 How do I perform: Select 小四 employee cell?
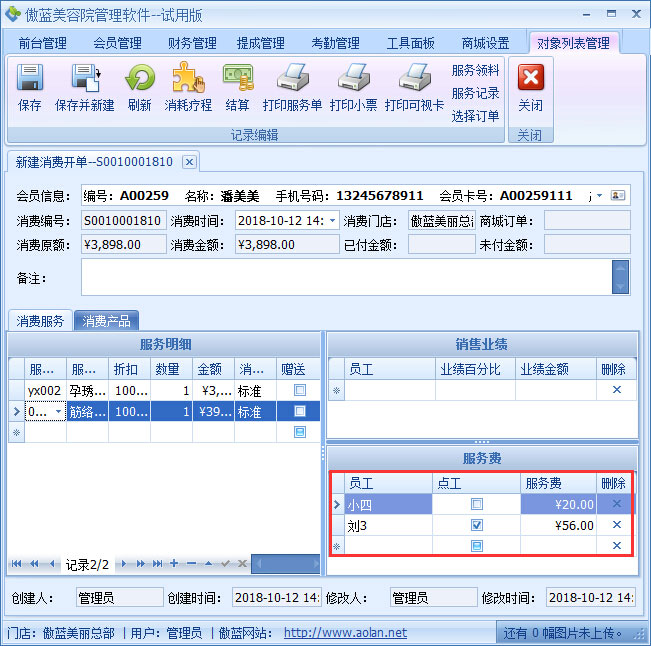coord(389,504)
